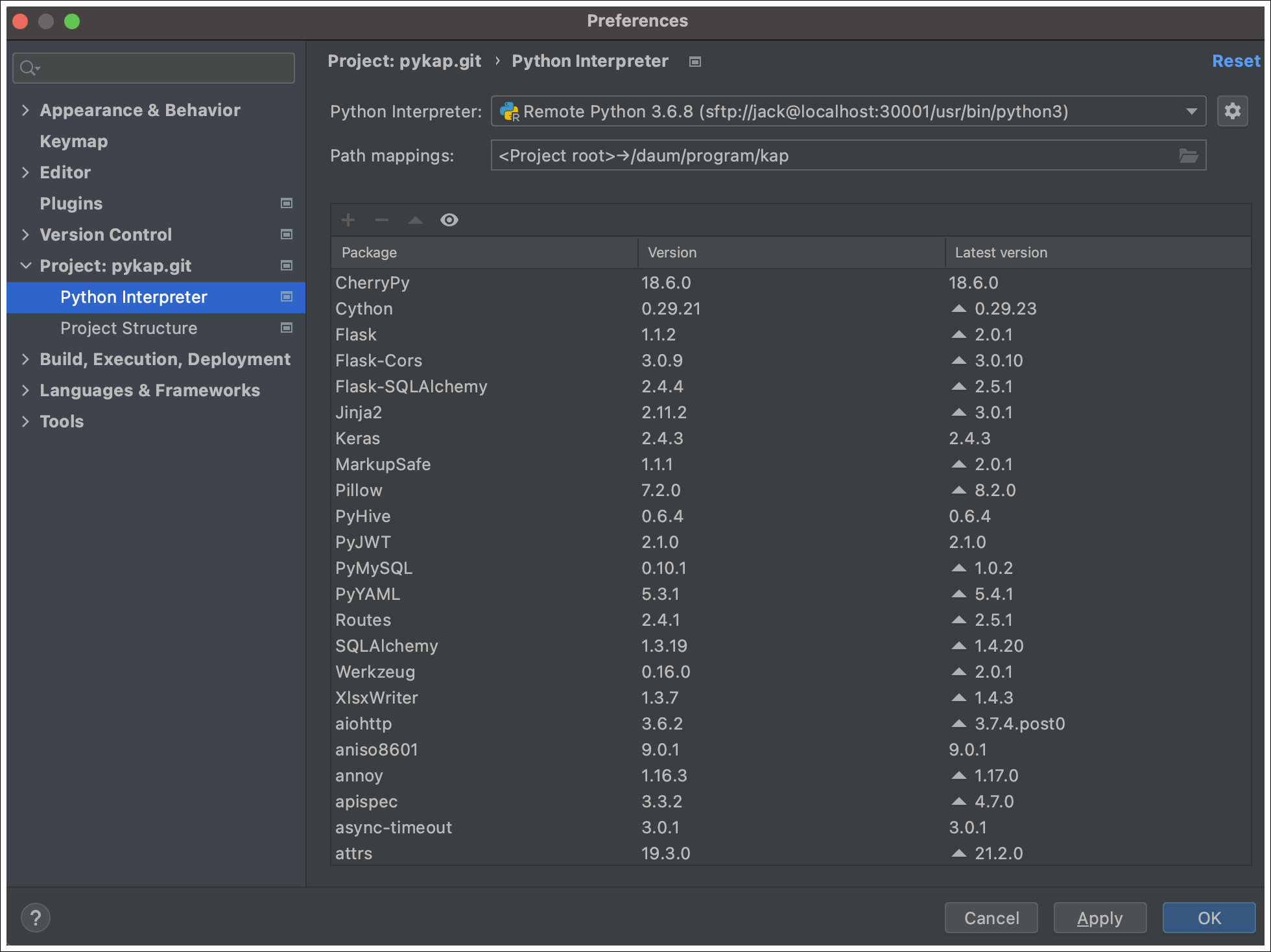Select the Keras package row
The image size is (1271, 952).
[790, 438]
